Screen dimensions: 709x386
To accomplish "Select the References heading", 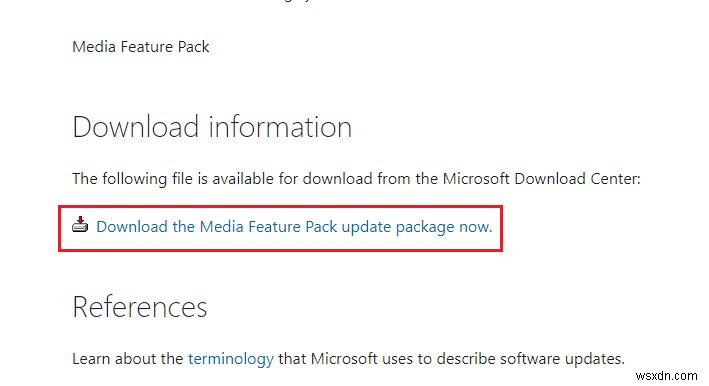I will 140,307.
